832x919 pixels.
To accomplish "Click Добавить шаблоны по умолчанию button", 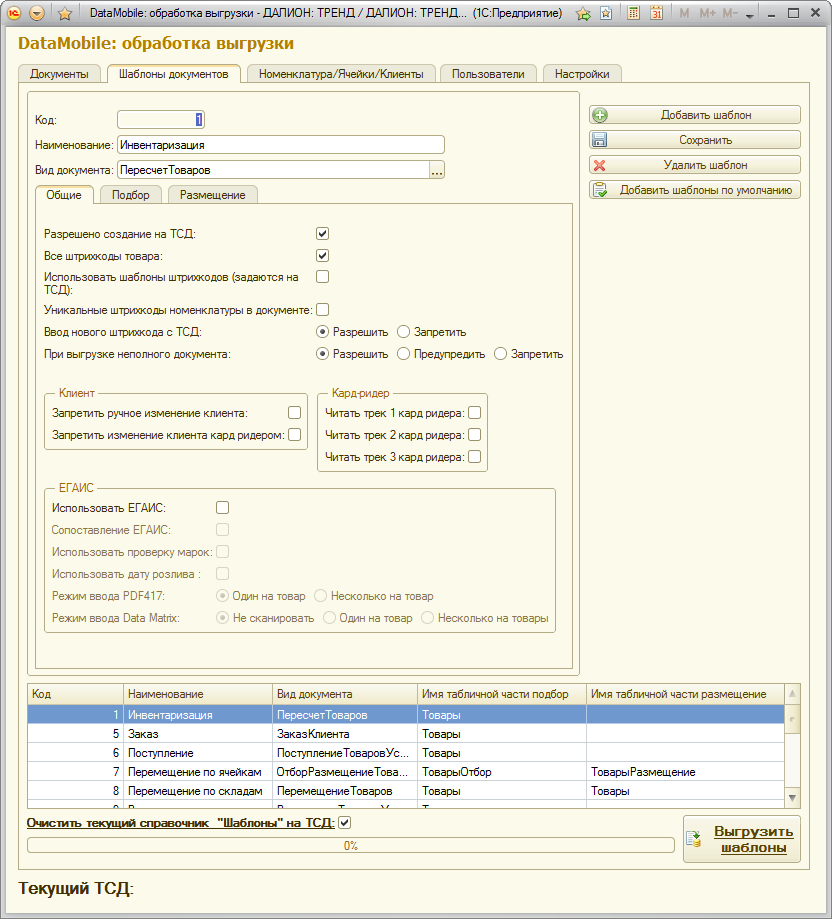I will [695, 190].
